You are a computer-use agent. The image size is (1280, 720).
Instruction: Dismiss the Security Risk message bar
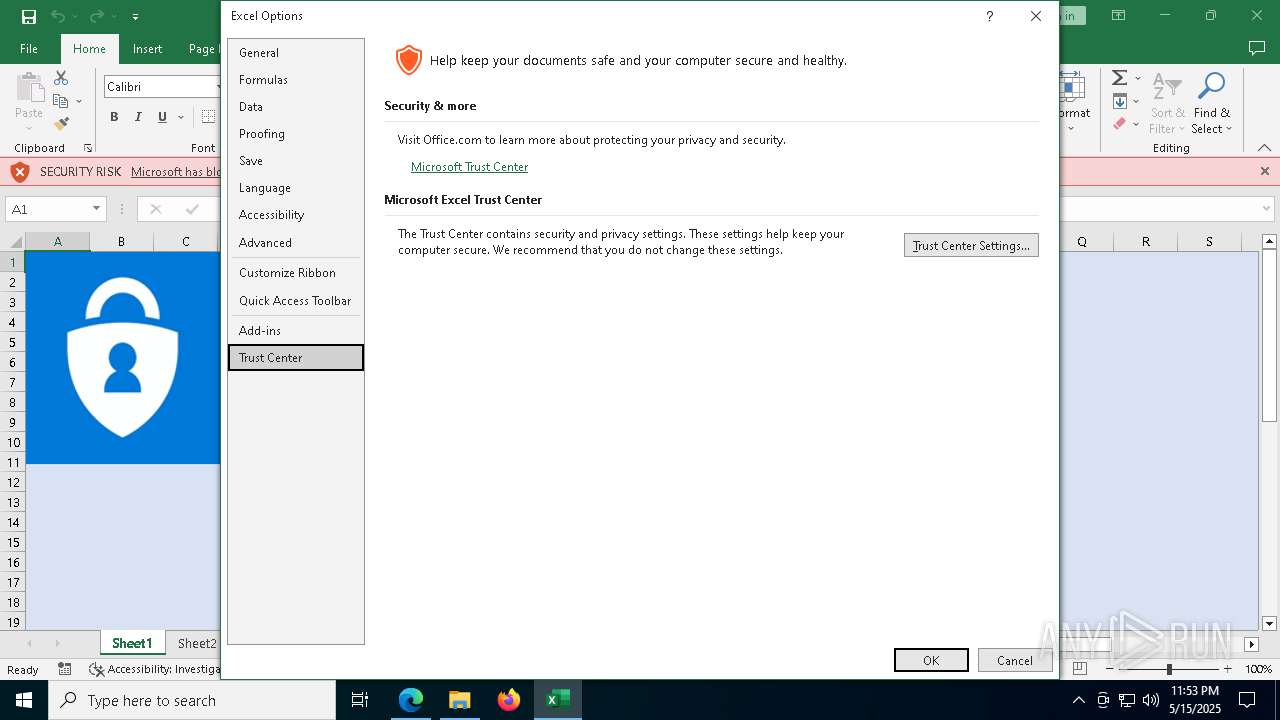(x=1264, y=171)
